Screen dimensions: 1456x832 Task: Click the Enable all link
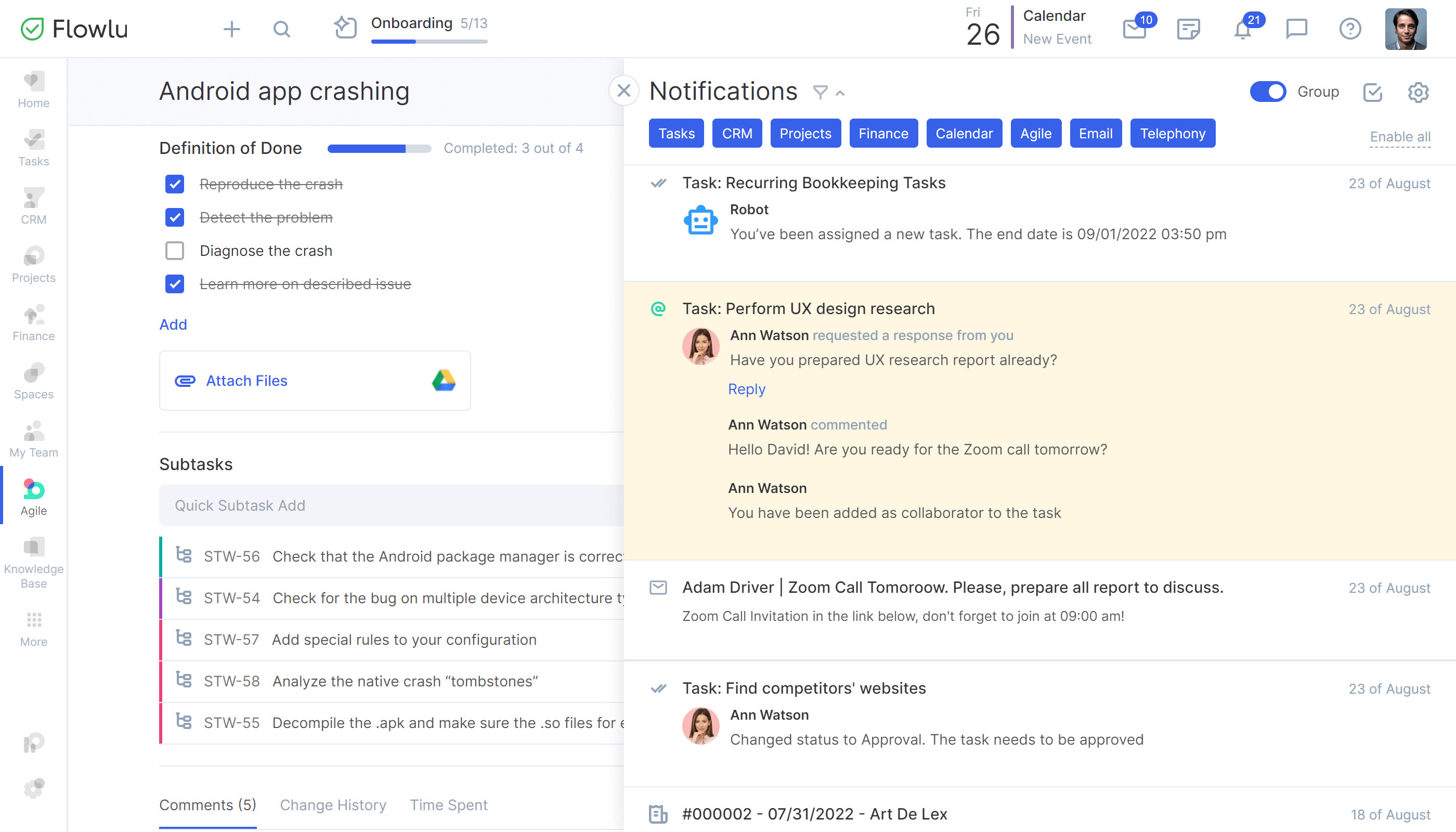(1399, 137)
